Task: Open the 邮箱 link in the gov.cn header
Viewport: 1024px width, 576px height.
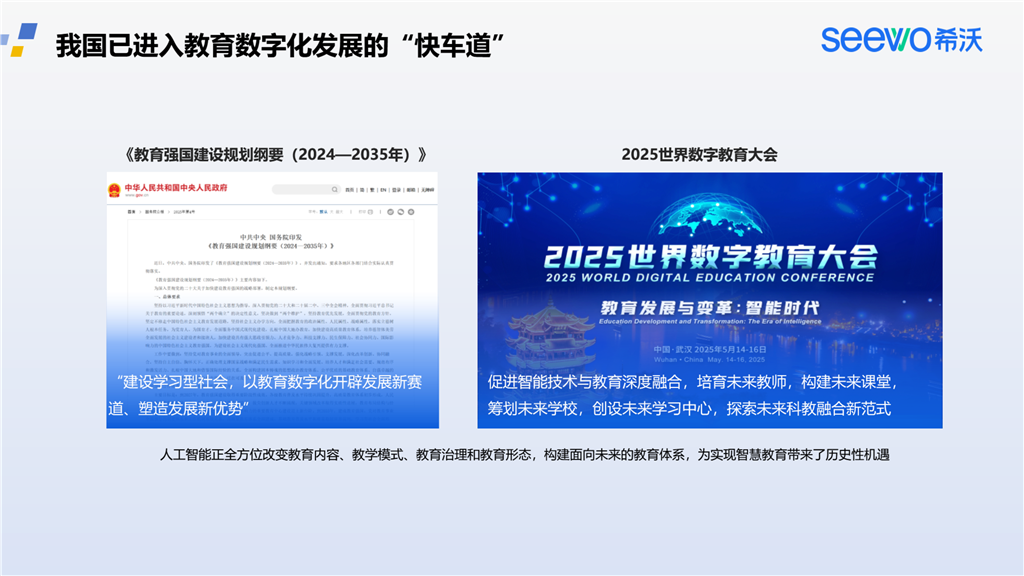Action: 411,190
